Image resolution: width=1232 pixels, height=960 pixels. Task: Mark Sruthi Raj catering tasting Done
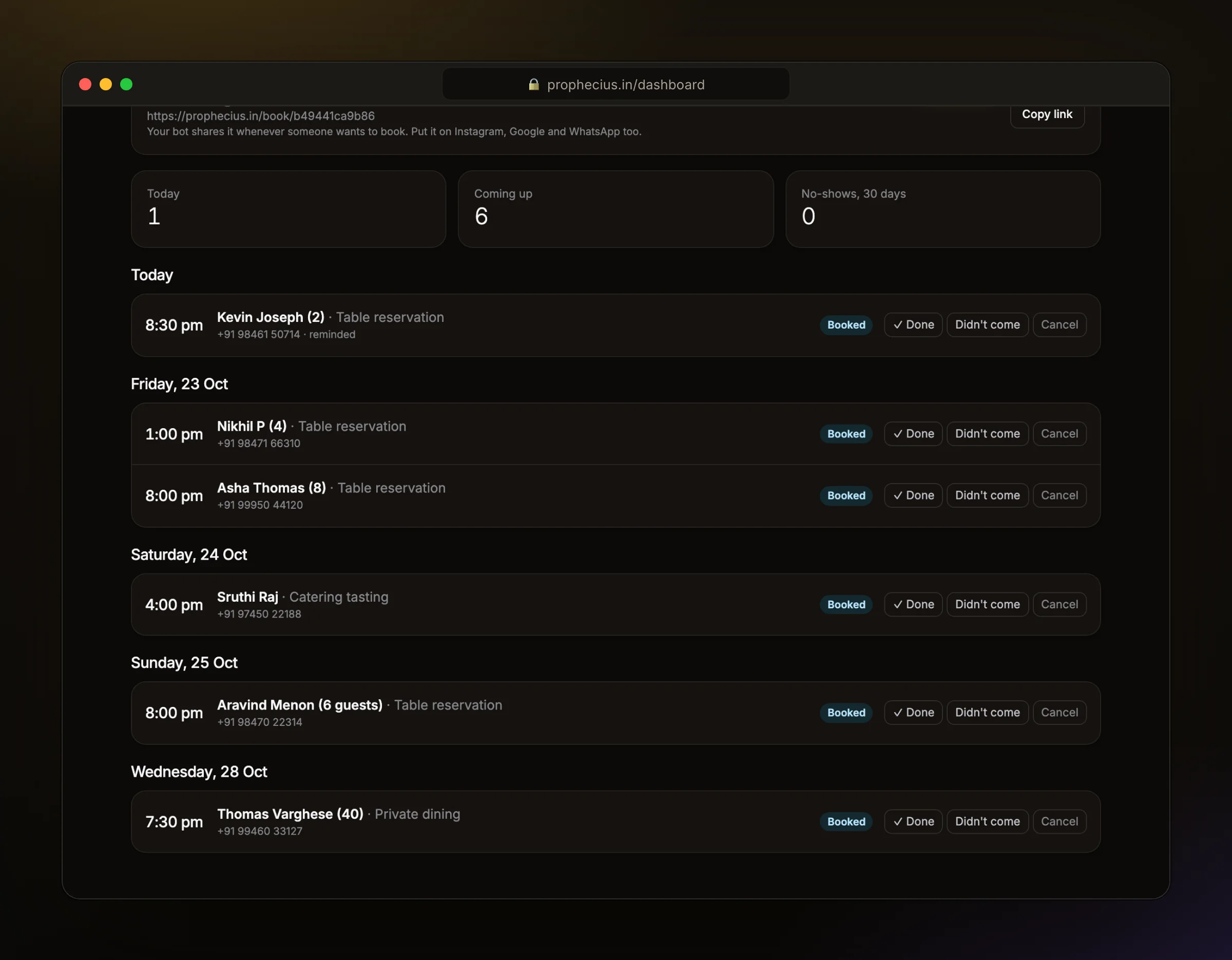coord(913,604)
